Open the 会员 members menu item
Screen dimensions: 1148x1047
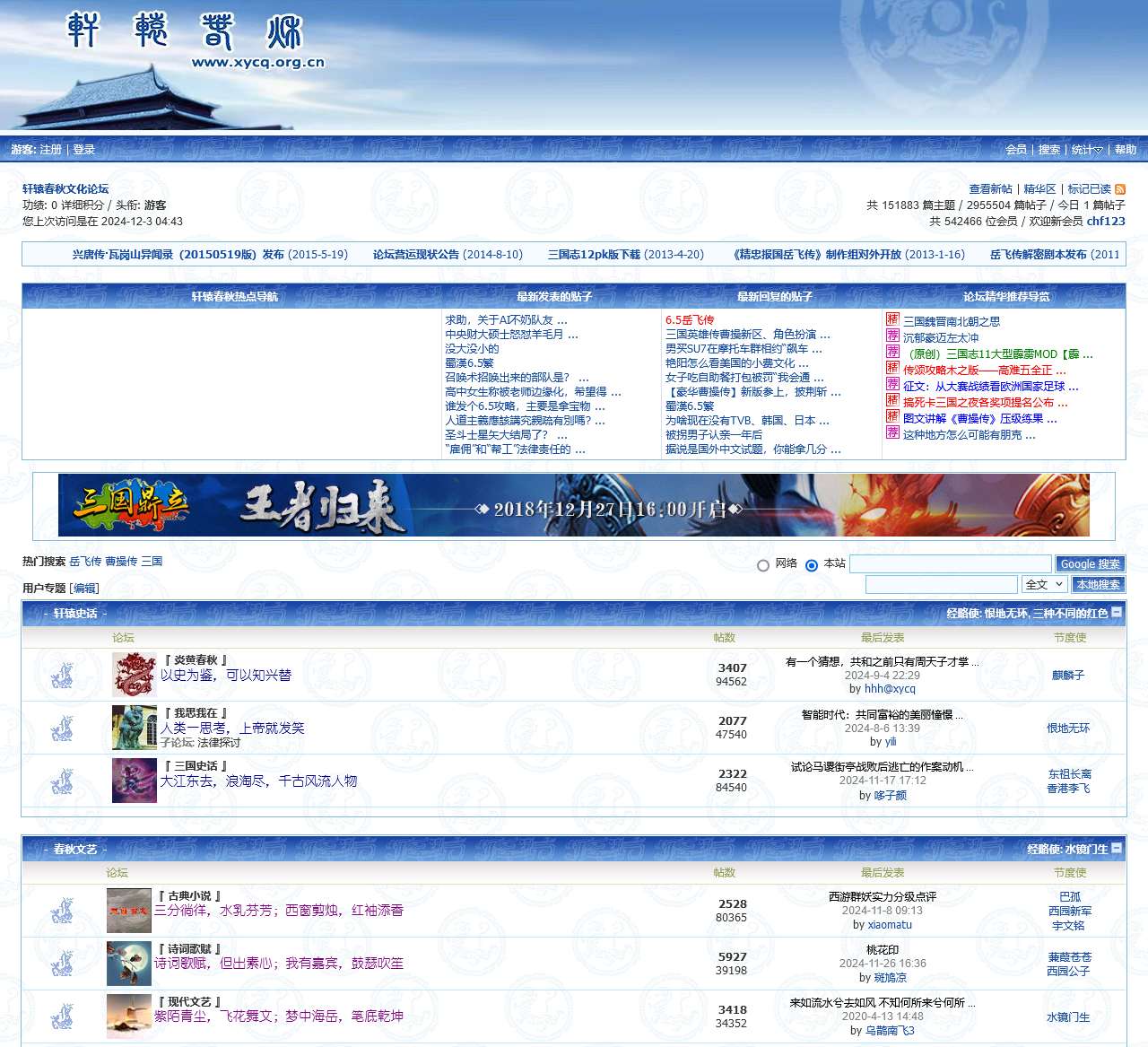1016,150
